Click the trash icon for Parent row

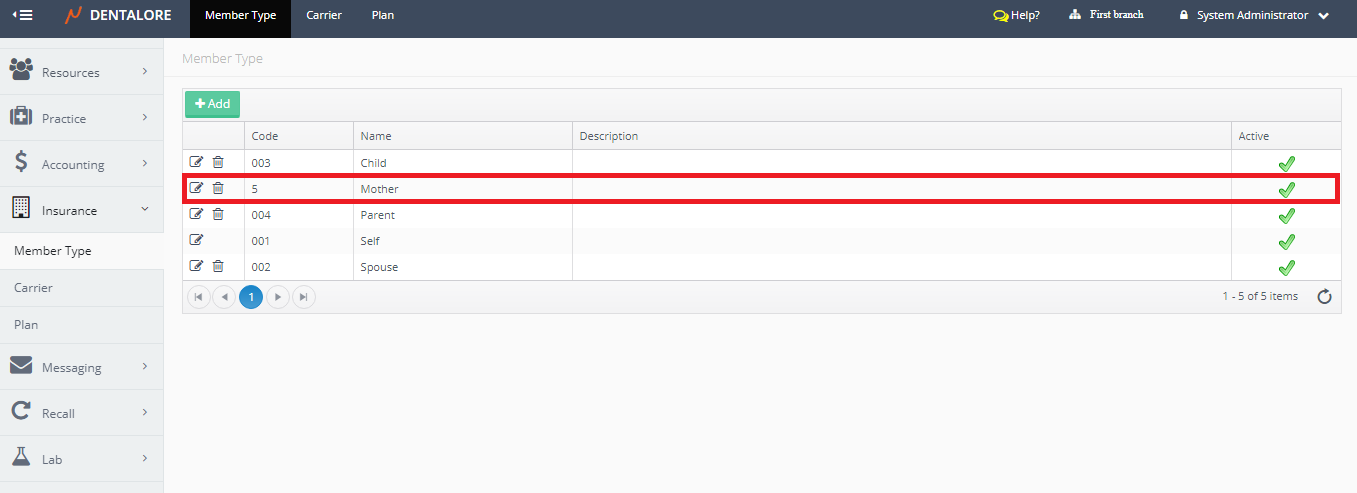tap(218, 214)
